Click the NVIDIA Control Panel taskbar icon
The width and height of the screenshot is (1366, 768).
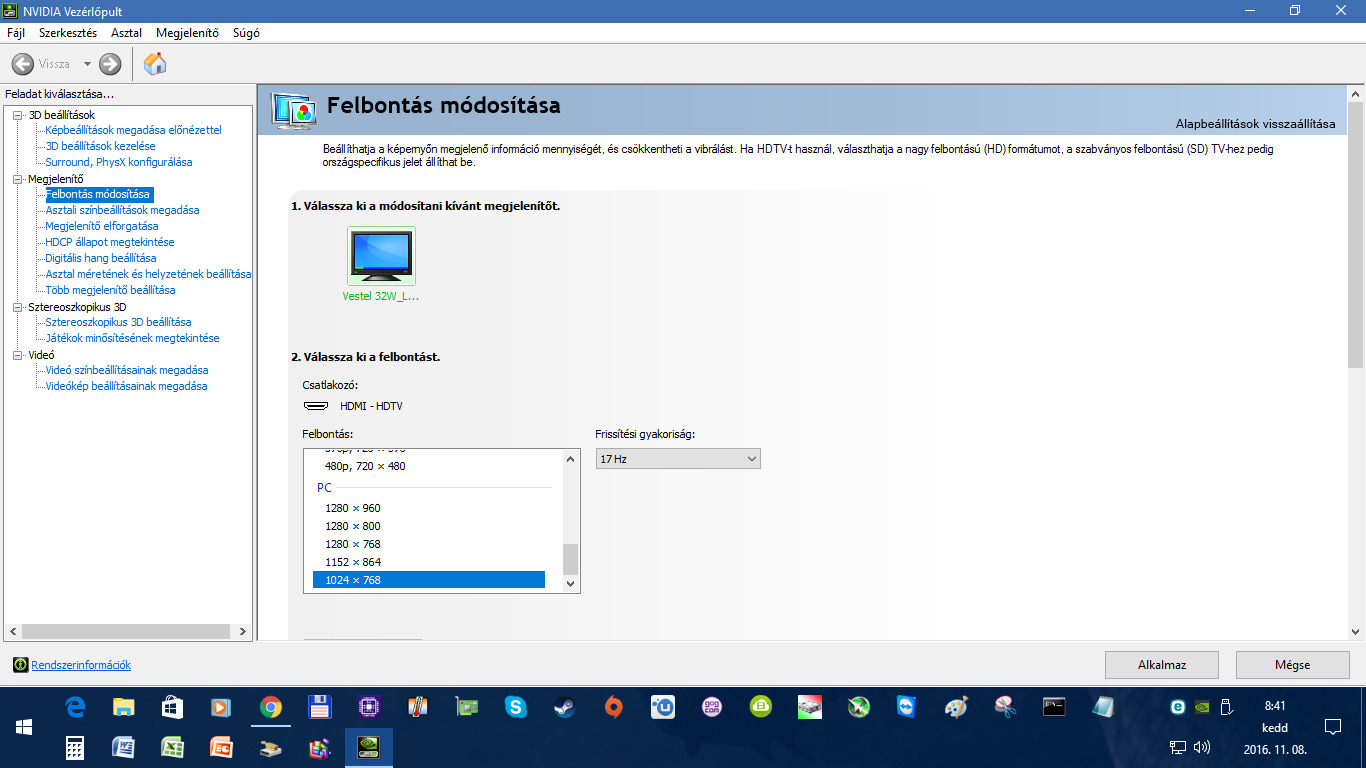pos(368,747)
